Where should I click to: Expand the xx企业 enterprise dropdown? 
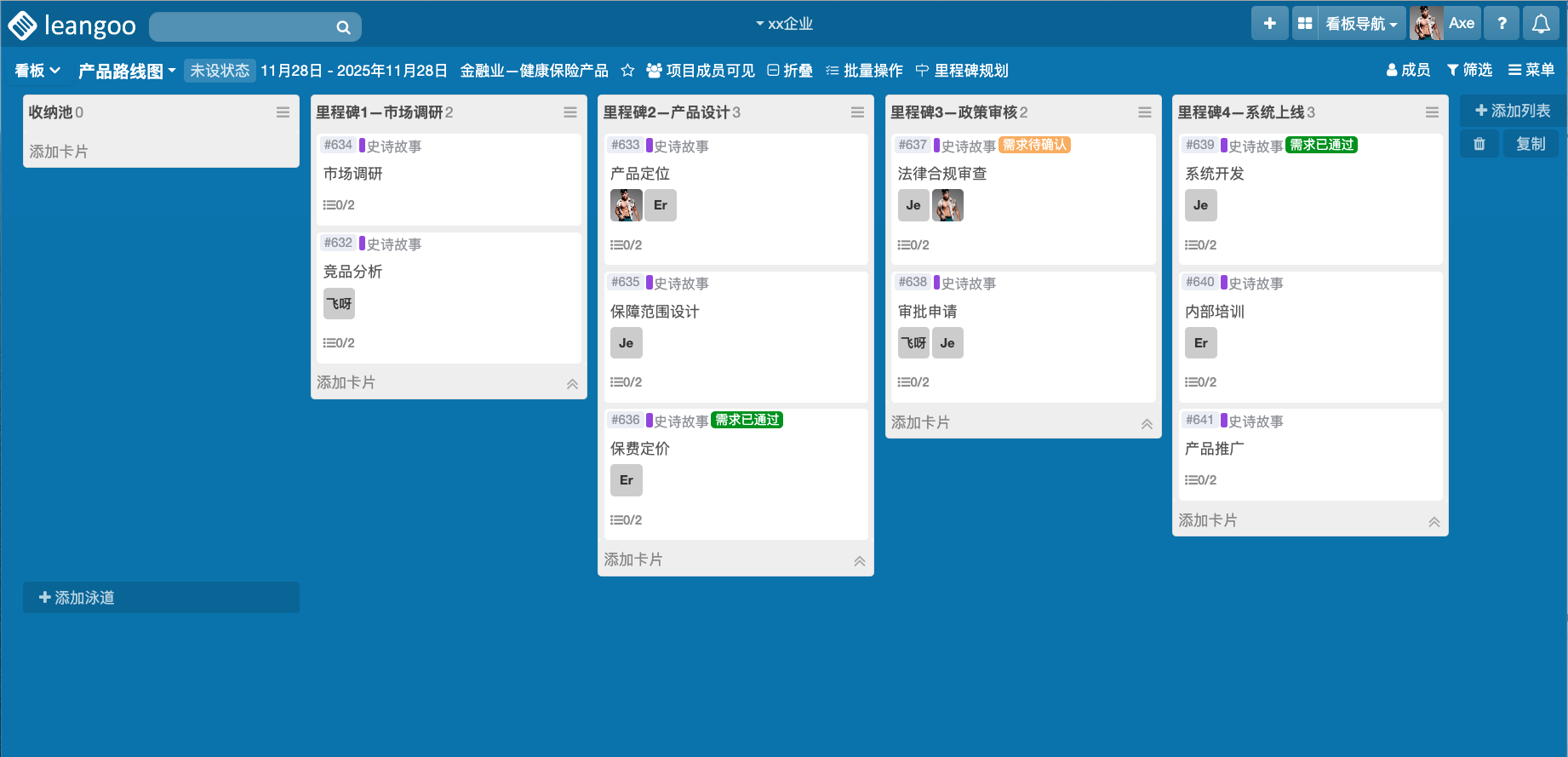pos(784,24)
